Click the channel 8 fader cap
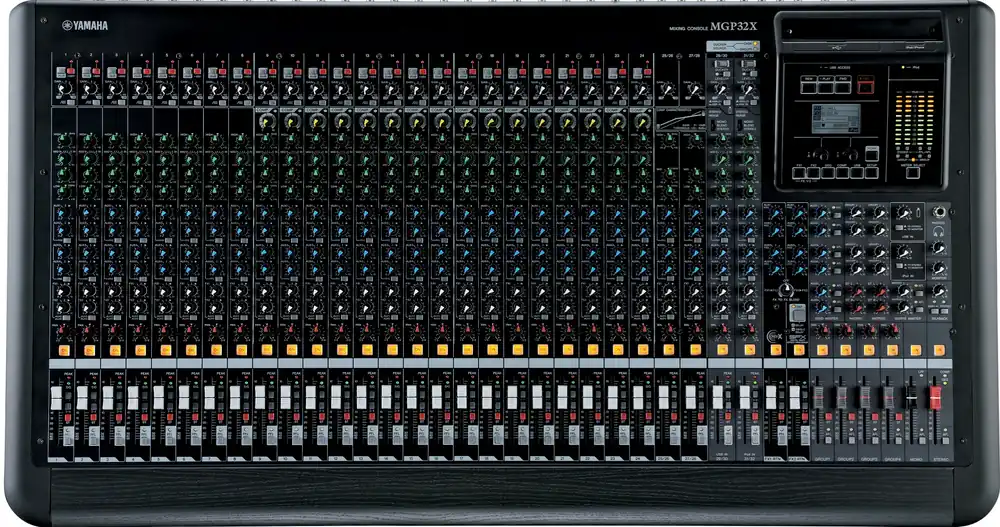The height and width of the screenshot is (527, 1000). click(x=235, y=397)
